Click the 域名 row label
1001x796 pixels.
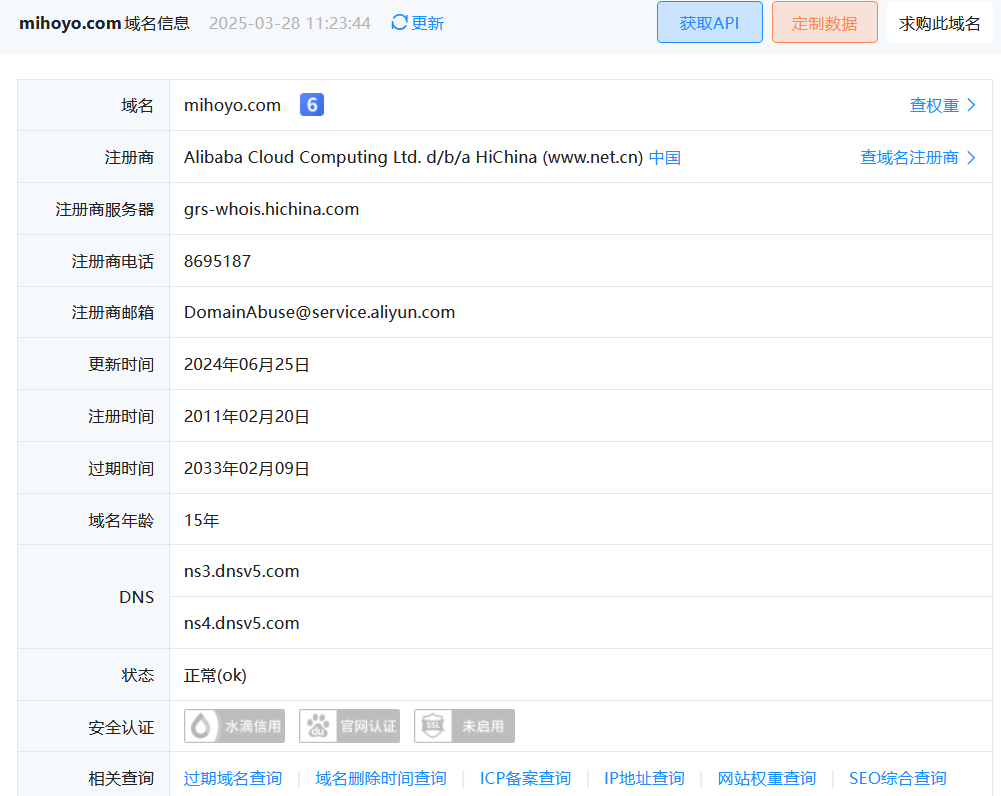[x=138, y=105]
